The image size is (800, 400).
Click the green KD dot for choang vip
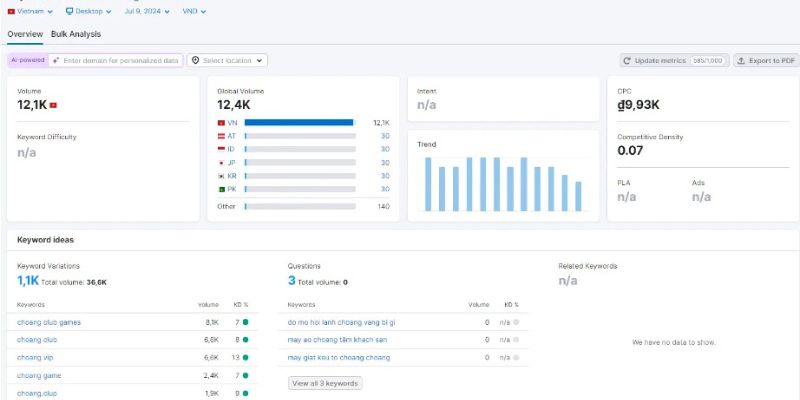point(245,358)
